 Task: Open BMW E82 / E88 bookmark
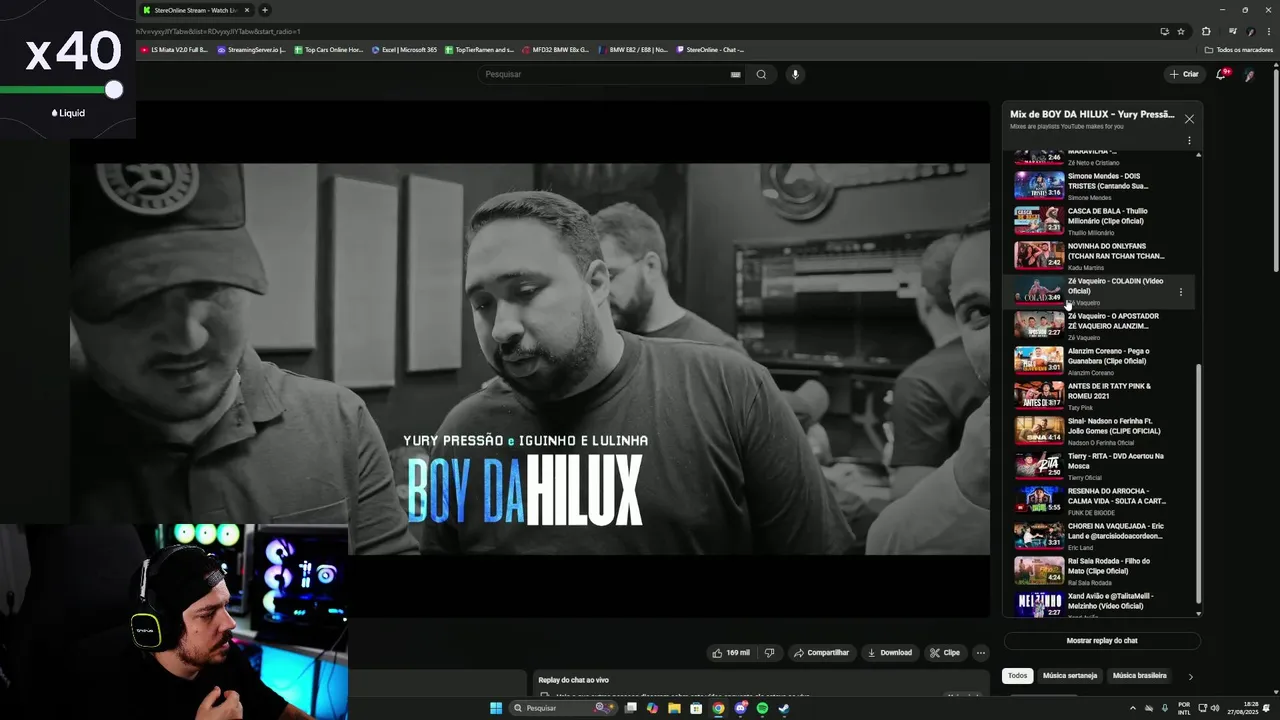click(x=633, y=49)
